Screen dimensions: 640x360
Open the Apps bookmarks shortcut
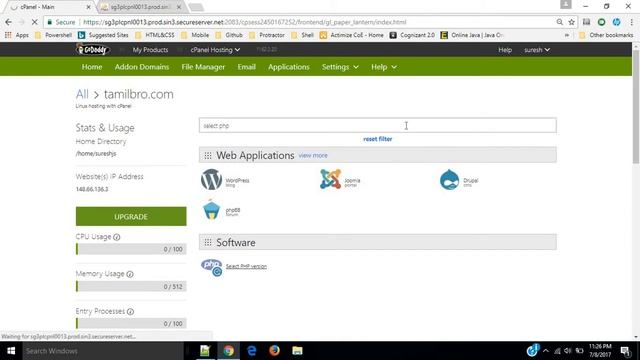click(17, 35)
